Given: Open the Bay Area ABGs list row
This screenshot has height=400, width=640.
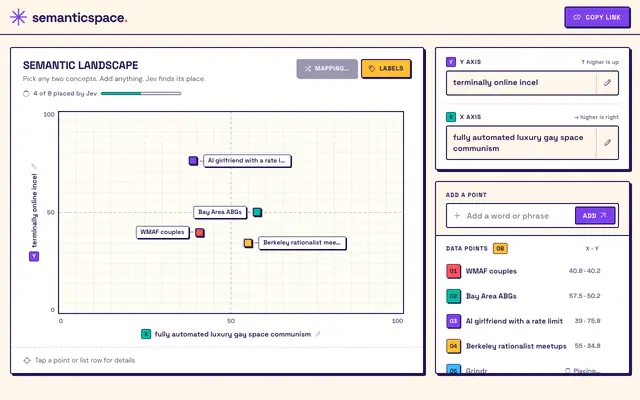Looking at the screenshot, I should (x=532, y=296).
